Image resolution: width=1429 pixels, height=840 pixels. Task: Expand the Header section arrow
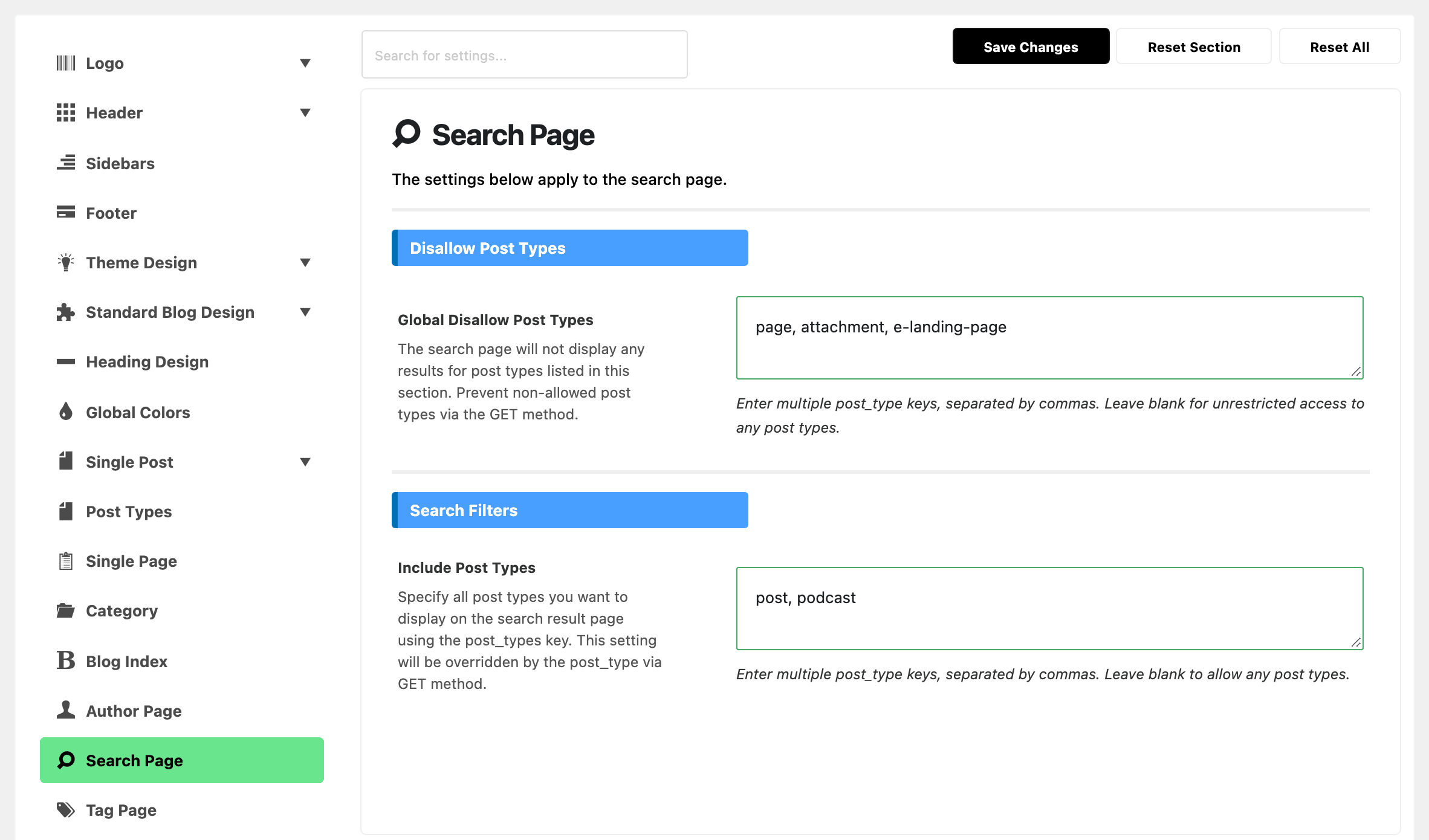[305, 112]
